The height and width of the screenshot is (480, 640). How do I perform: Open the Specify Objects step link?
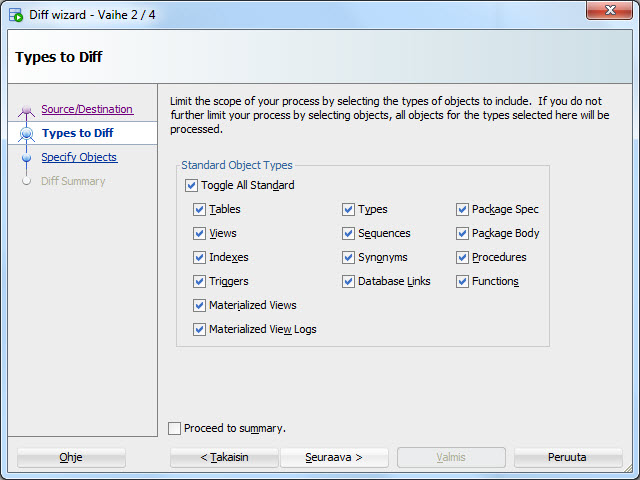79,157
